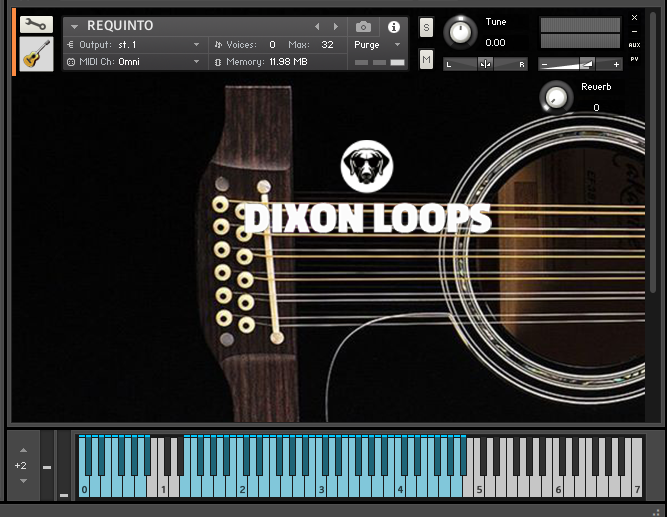This screenshot has height=517, width=667.
Task: Click the volume minus button
Action: coord(545,64)
